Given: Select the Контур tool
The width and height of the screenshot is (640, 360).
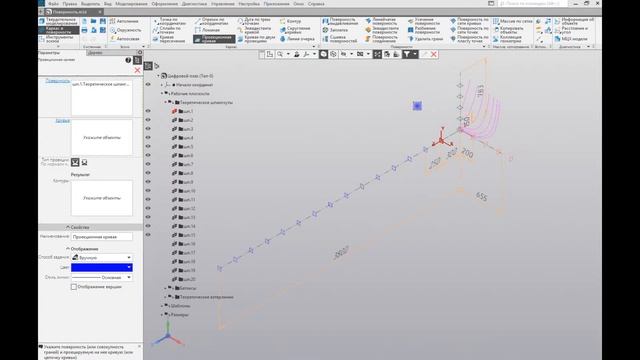Looking at the screenshot, I should pos(291,21).
